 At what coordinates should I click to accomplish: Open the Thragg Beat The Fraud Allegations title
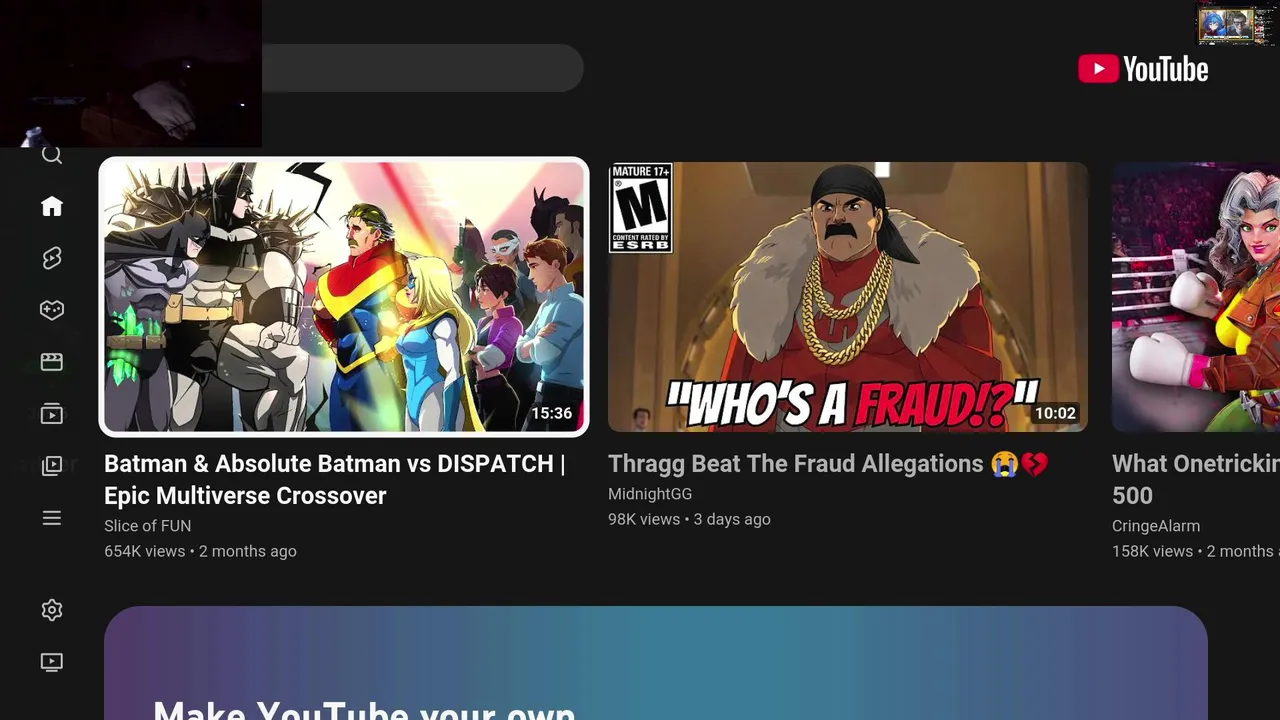[x=828, y=464]
